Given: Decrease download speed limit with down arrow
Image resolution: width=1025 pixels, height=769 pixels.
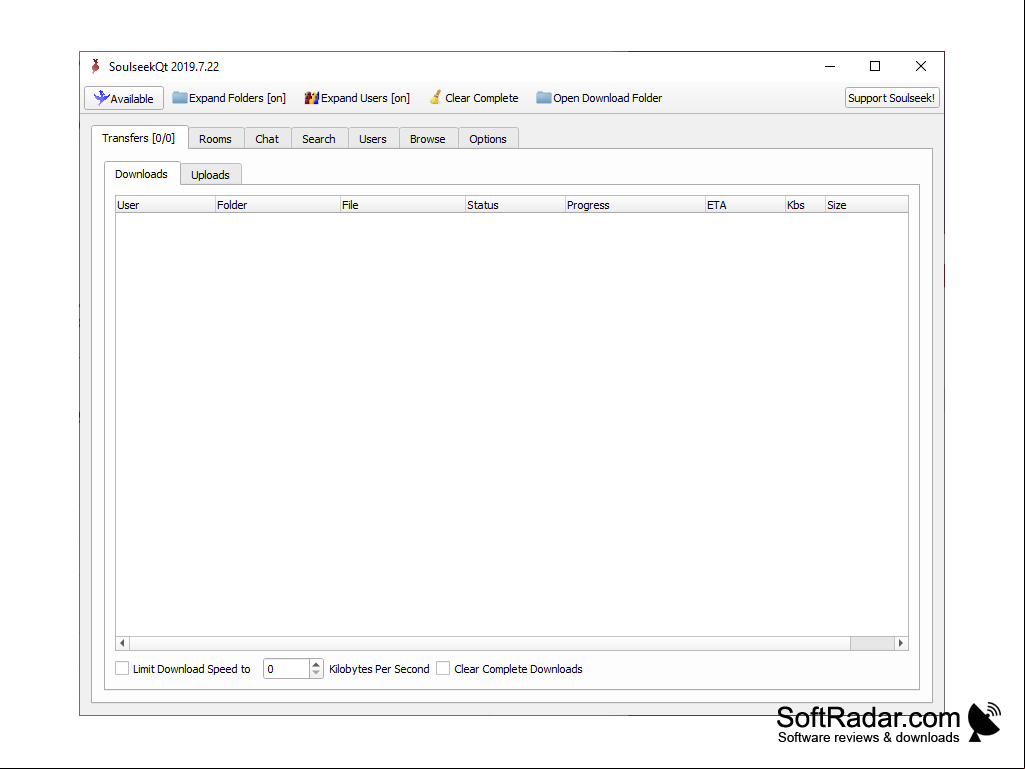Looking at the screenshot, I should point(316,674).
